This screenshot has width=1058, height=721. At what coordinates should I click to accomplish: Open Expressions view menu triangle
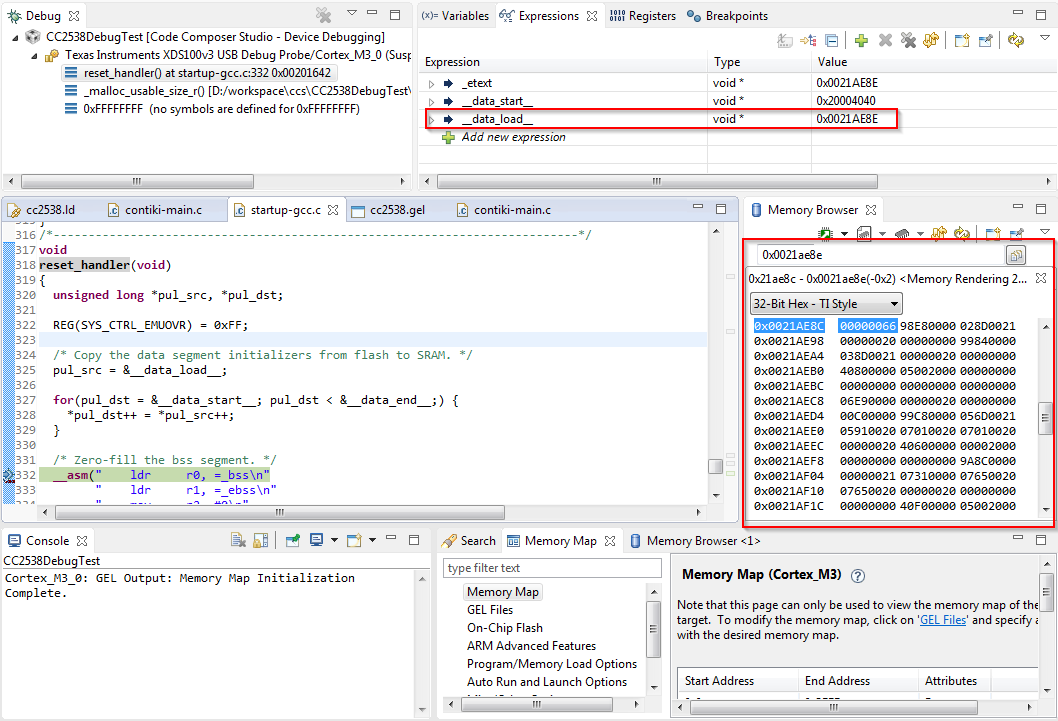[x=1045, y=38]
